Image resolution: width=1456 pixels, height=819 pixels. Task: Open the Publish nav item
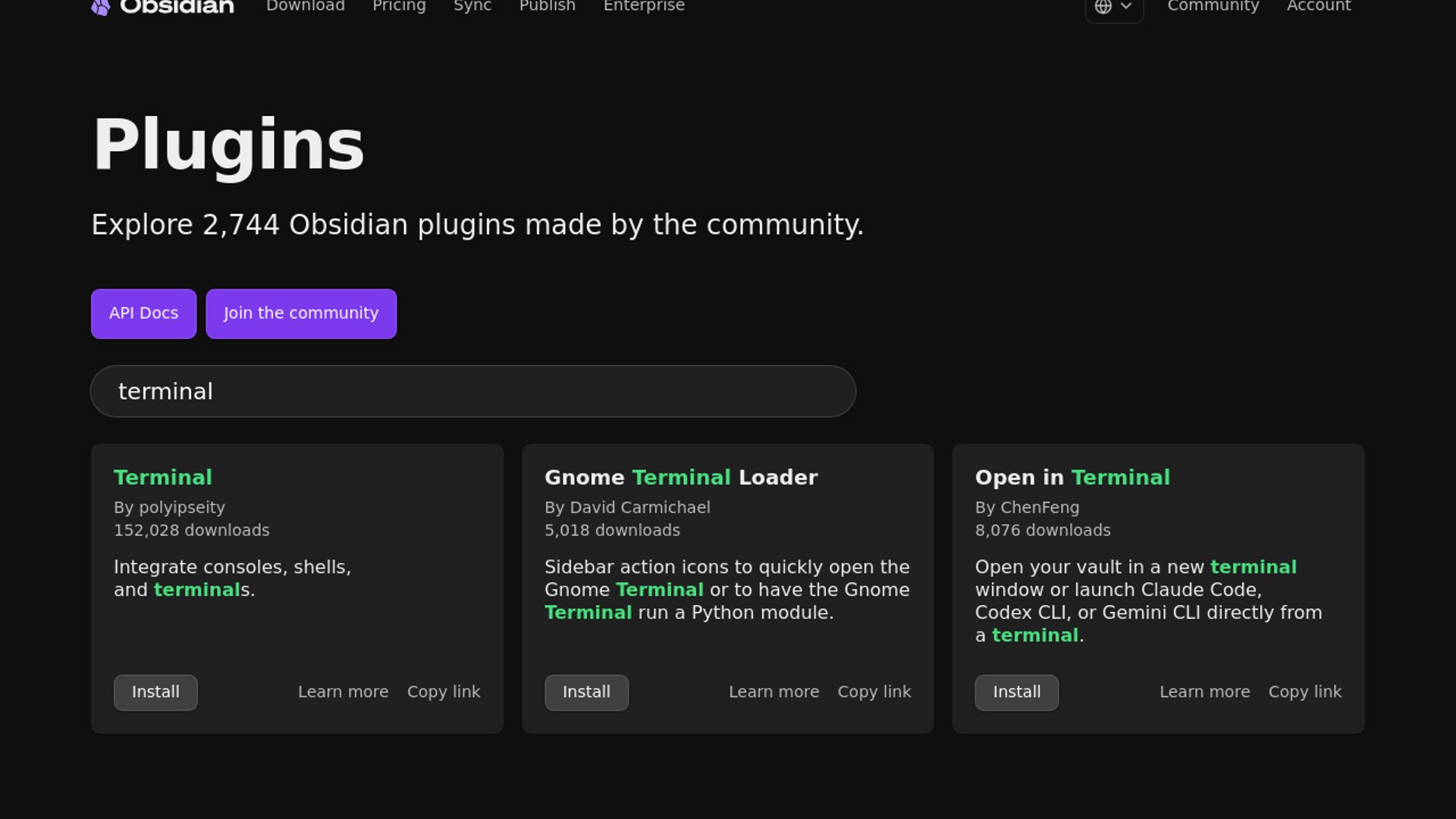(547, 6)
